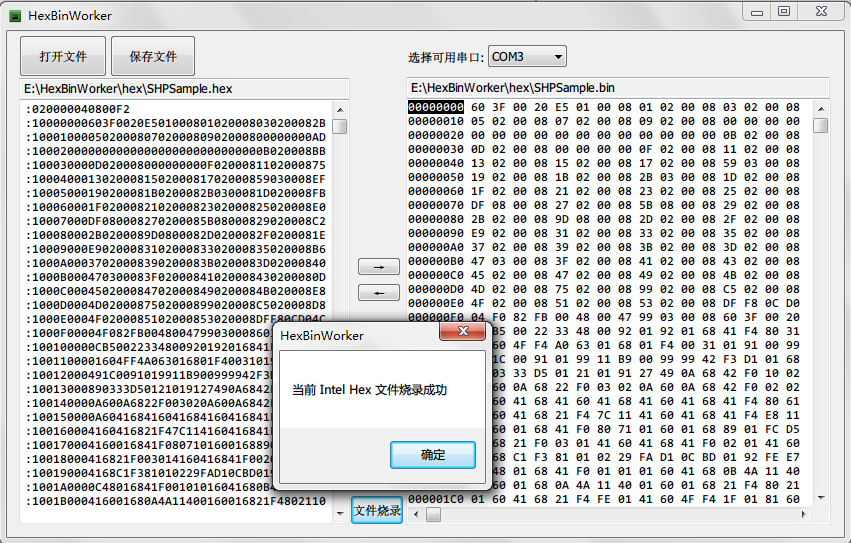Close the HexBinWorker main window
The image size is (851, 543).
coord(822,11)
